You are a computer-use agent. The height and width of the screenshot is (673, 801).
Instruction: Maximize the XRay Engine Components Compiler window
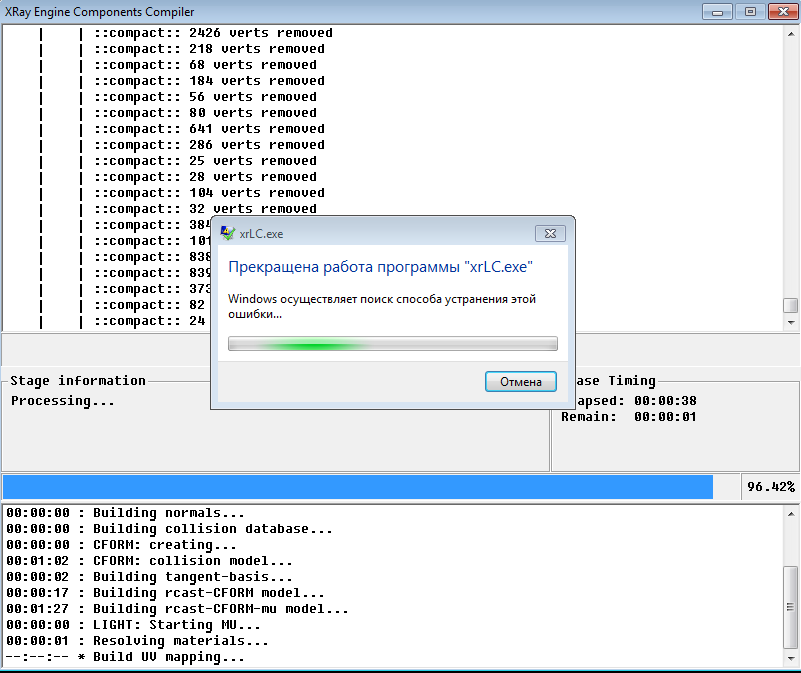747,11
